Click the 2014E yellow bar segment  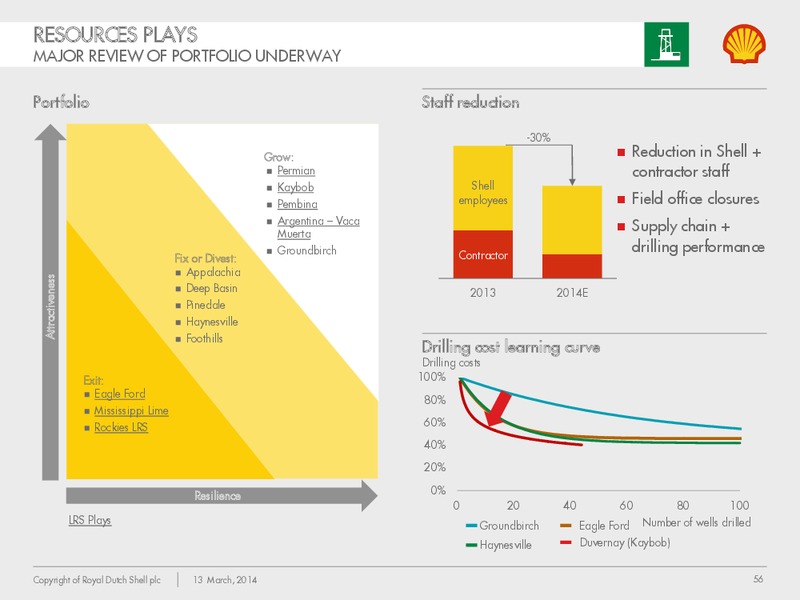572,220
